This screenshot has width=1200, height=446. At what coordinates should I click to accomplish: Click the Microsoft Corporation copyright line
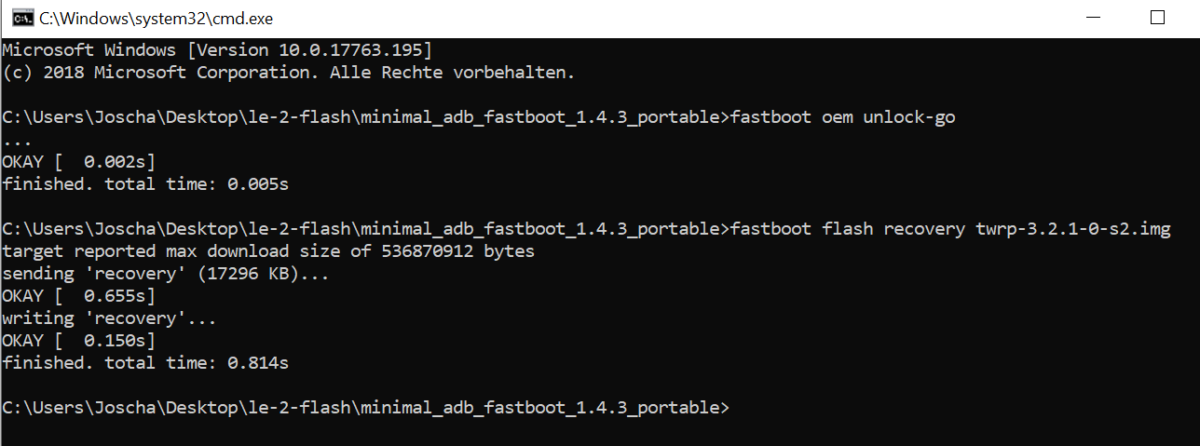click(289, 73)
